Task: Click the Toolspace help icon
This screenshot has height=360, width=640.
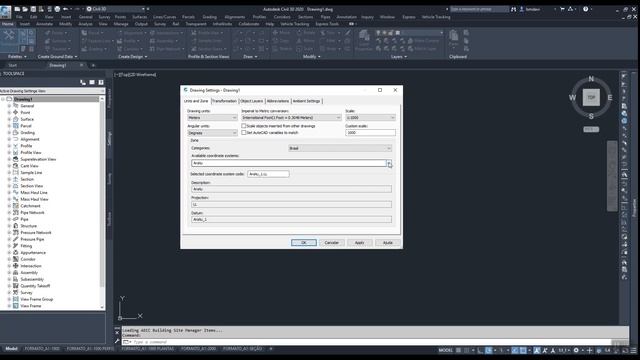Action: (101, 82)
